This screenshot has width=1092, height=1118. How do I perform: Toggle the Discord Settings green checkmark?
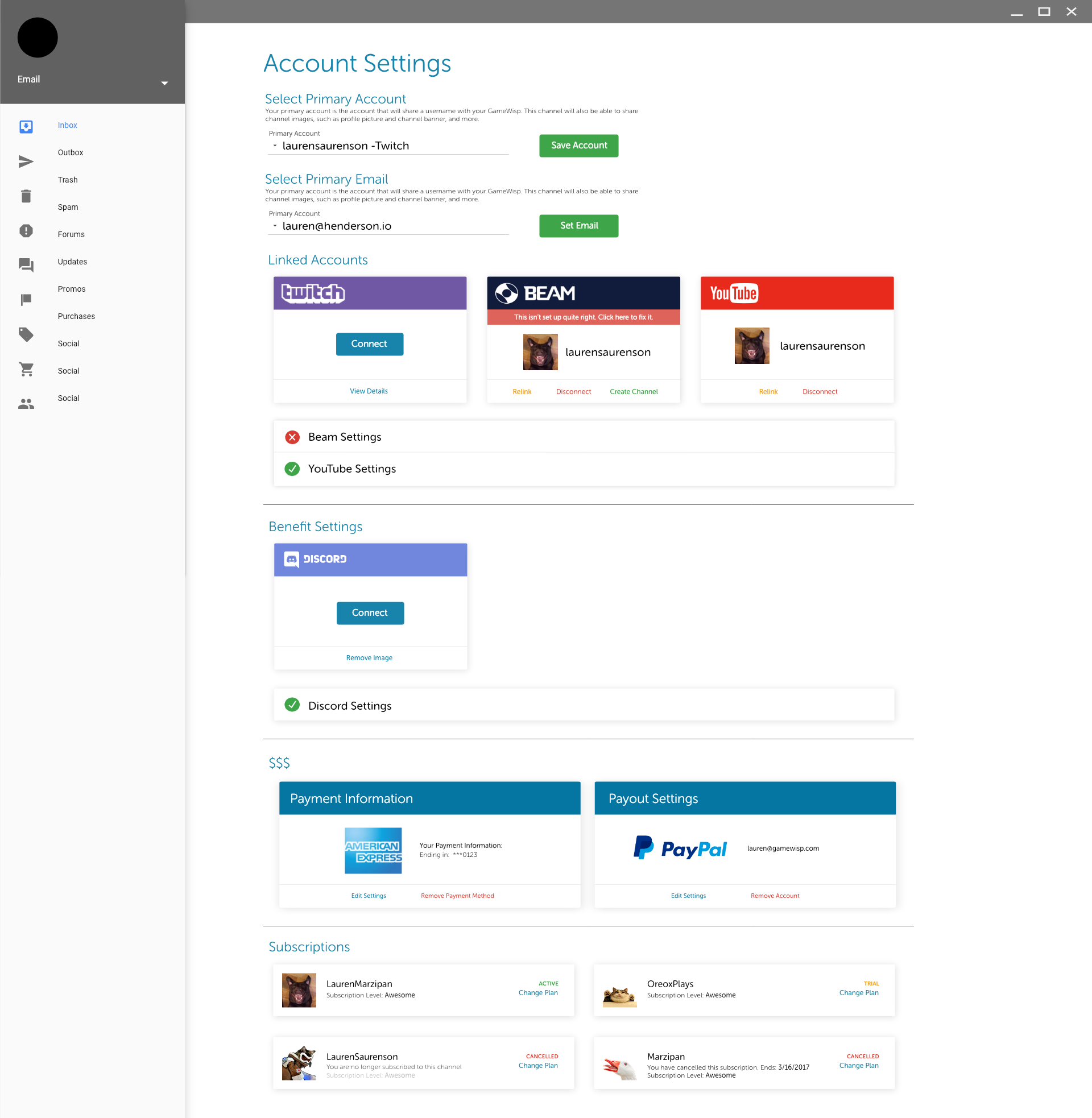(292, 705)
